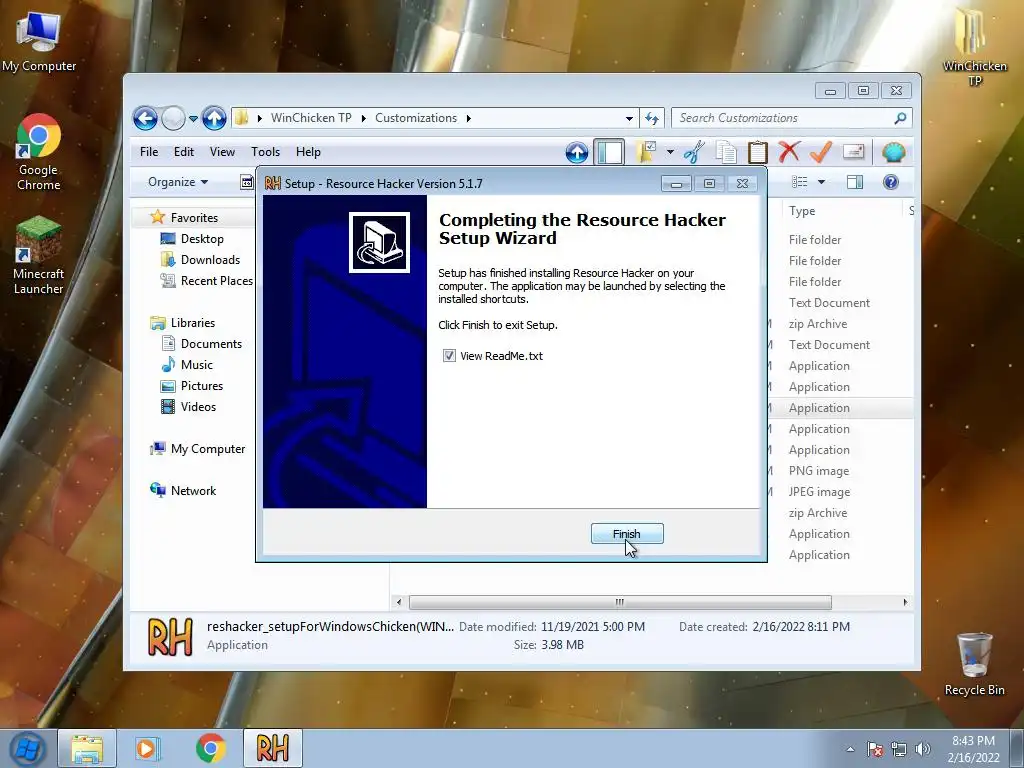This screenshot has width=1024, height=768.
Task: Click the Up folder button beside address bar
Action: pos(214,118)
